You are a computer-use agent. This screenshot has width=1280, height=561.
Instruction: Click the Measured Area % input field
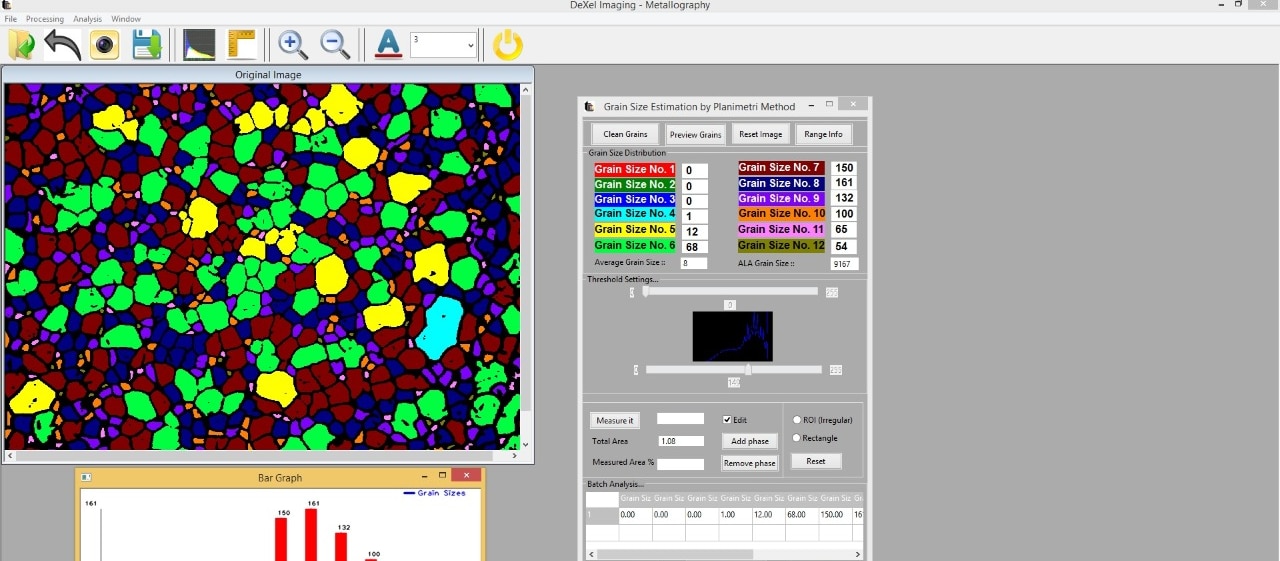[x=680, y=463]
